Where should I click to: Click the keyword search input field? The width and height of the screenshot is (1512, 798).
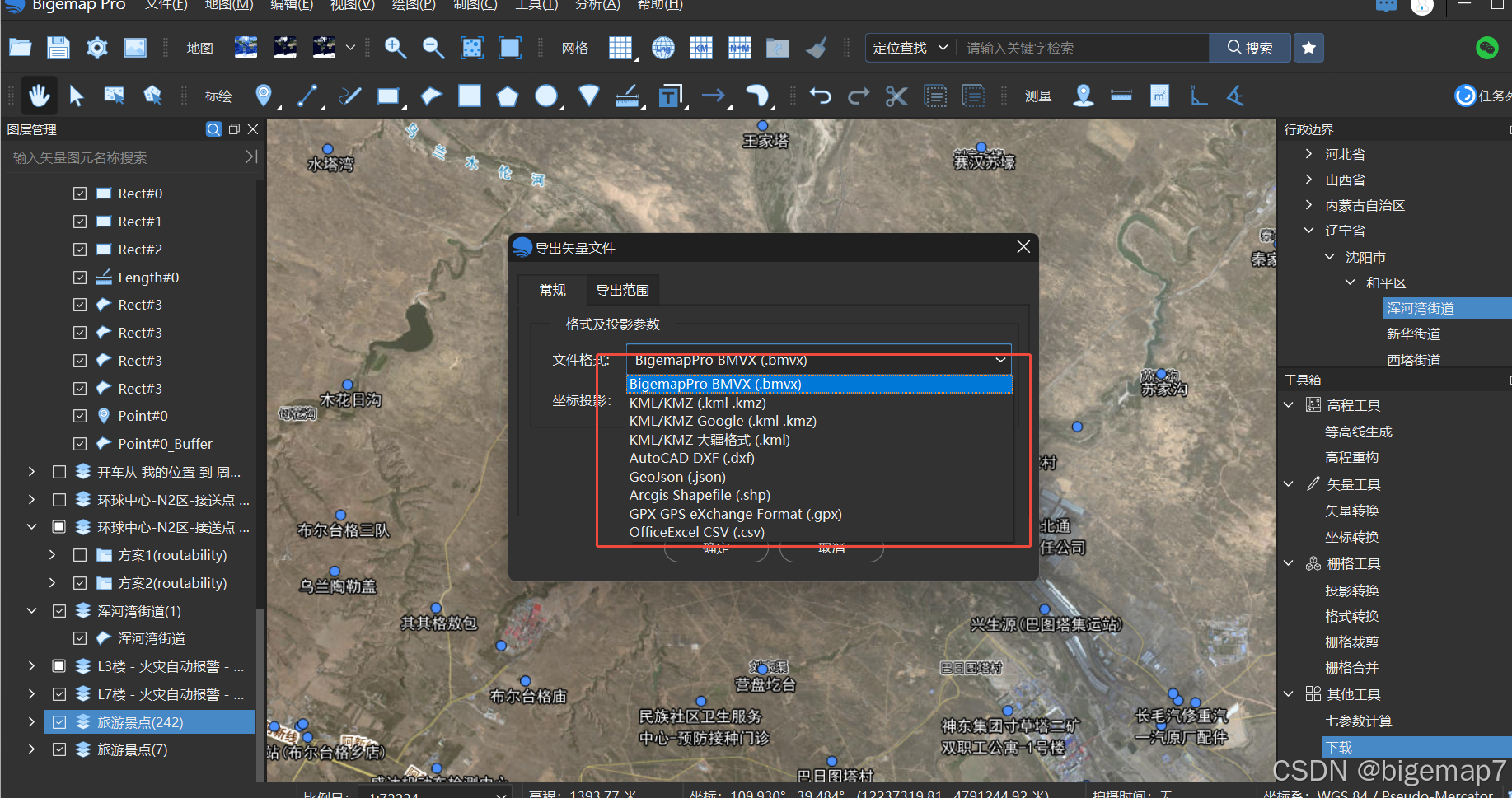1082,48
